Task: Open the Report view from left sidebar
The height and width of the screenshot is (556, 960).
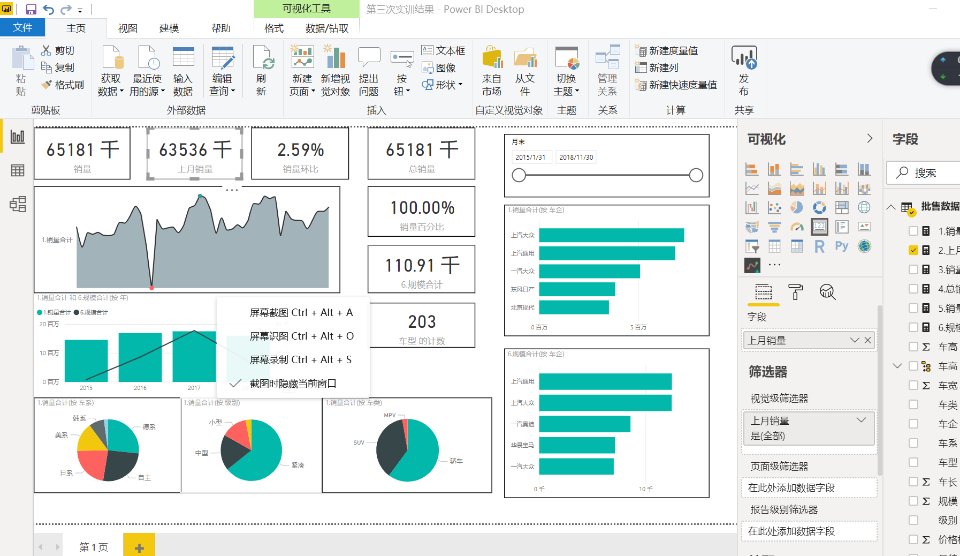Action: click(x=17, y=137)
